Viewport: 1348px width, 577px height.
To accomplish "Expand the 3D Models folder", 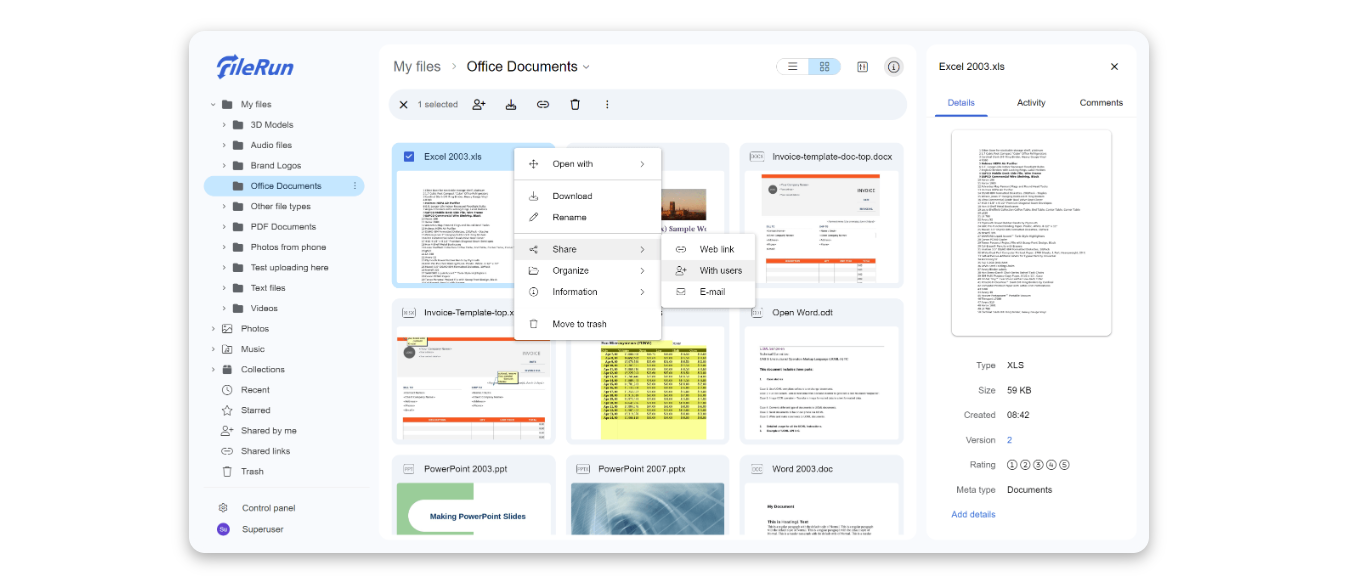I will pyautogui.click(x=224, y=125).
